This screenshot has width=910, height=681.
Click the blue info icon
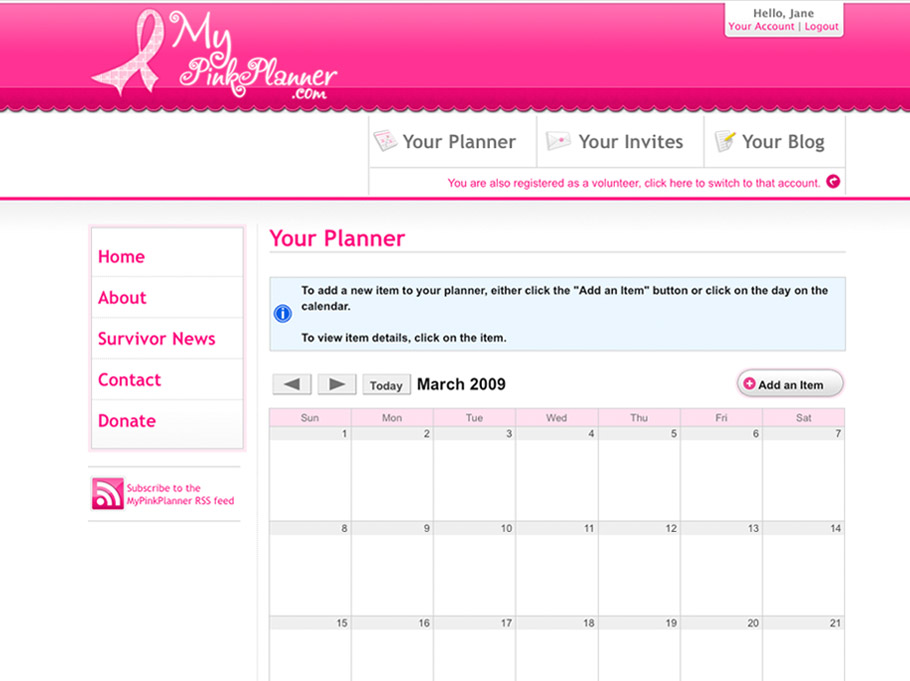click(x=283, y=314)
